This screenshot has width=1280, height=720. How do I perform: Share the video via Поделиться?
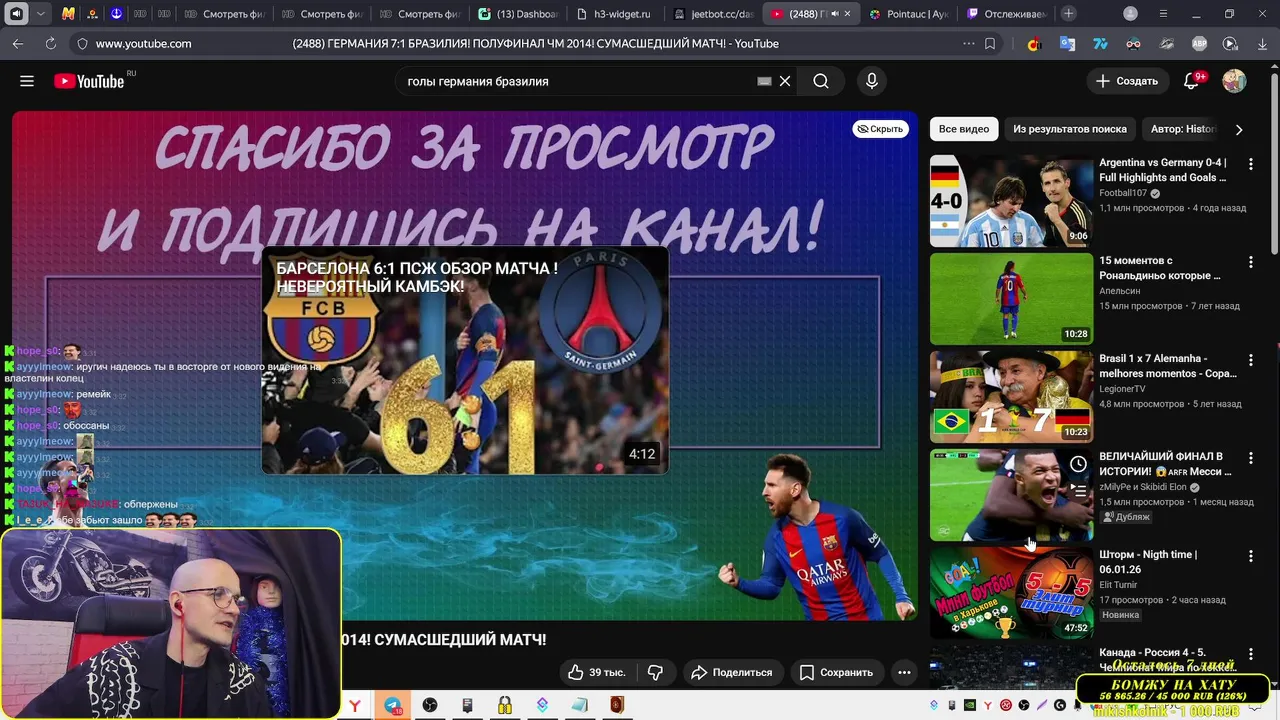pyautogui.click(x=731, y=672)
